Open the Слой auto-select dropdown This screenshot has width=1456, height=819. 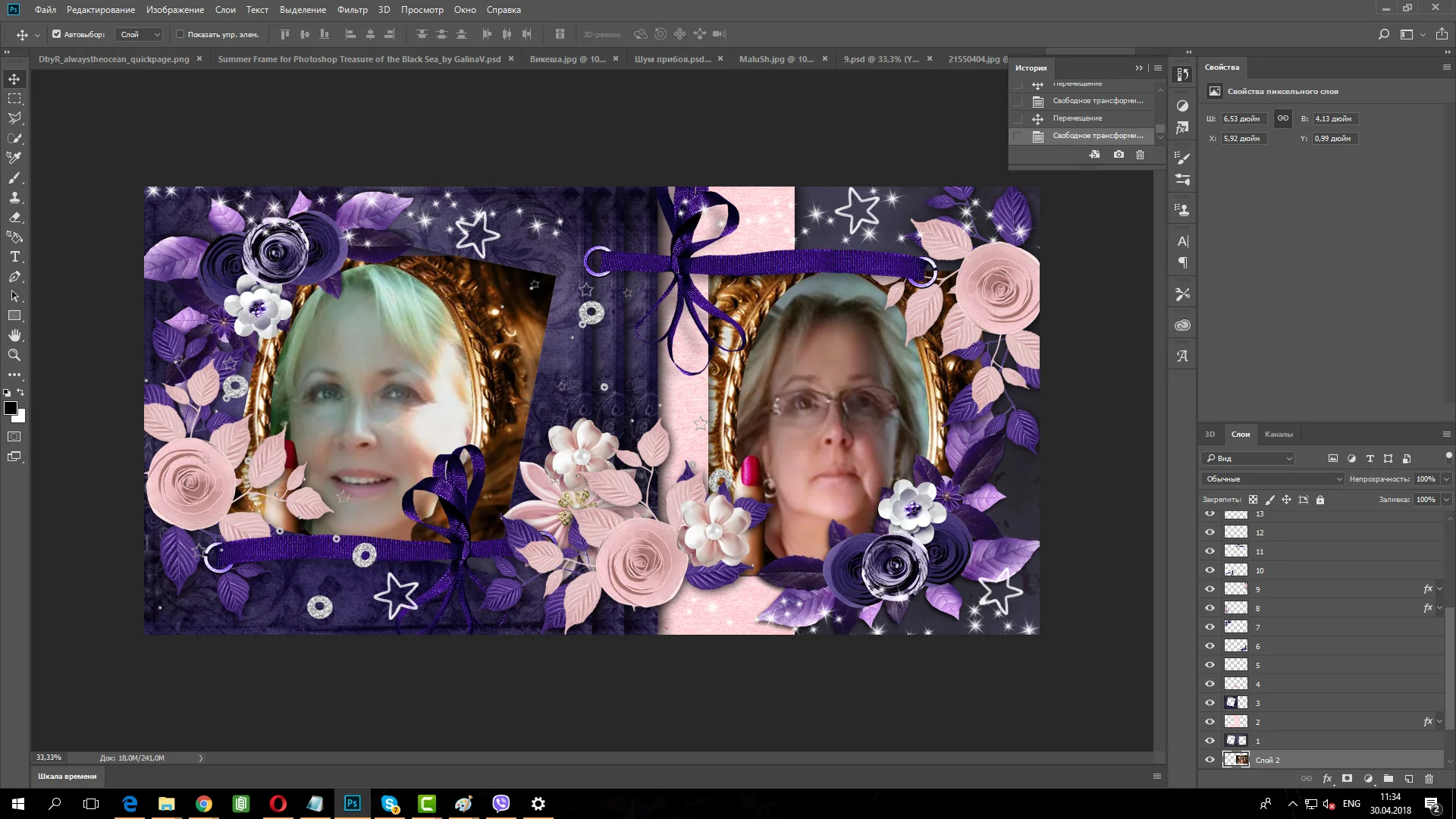point(140,34)
